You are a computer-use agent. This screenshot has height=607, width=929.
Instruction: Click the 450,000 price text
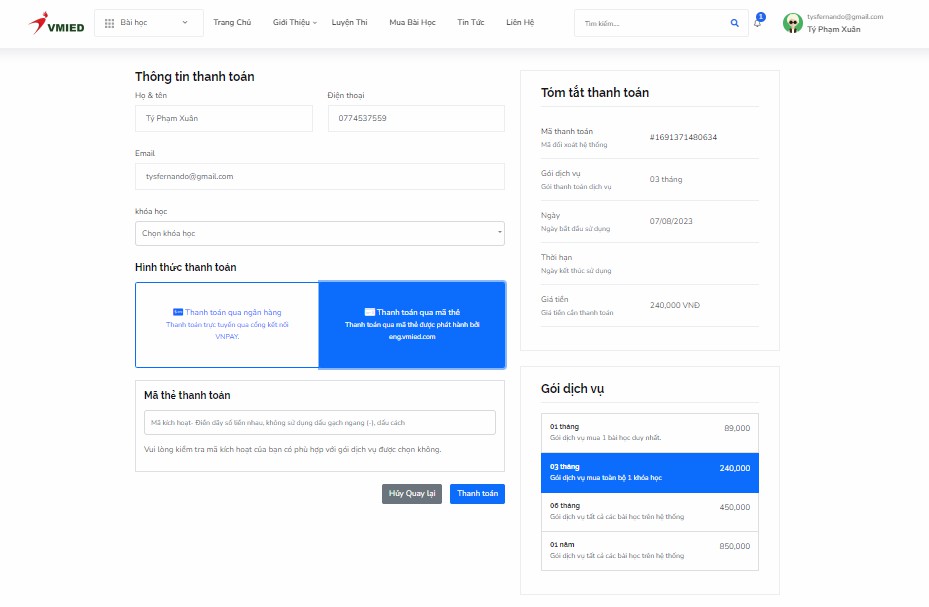pyautogui.click(x=735, y=508)
